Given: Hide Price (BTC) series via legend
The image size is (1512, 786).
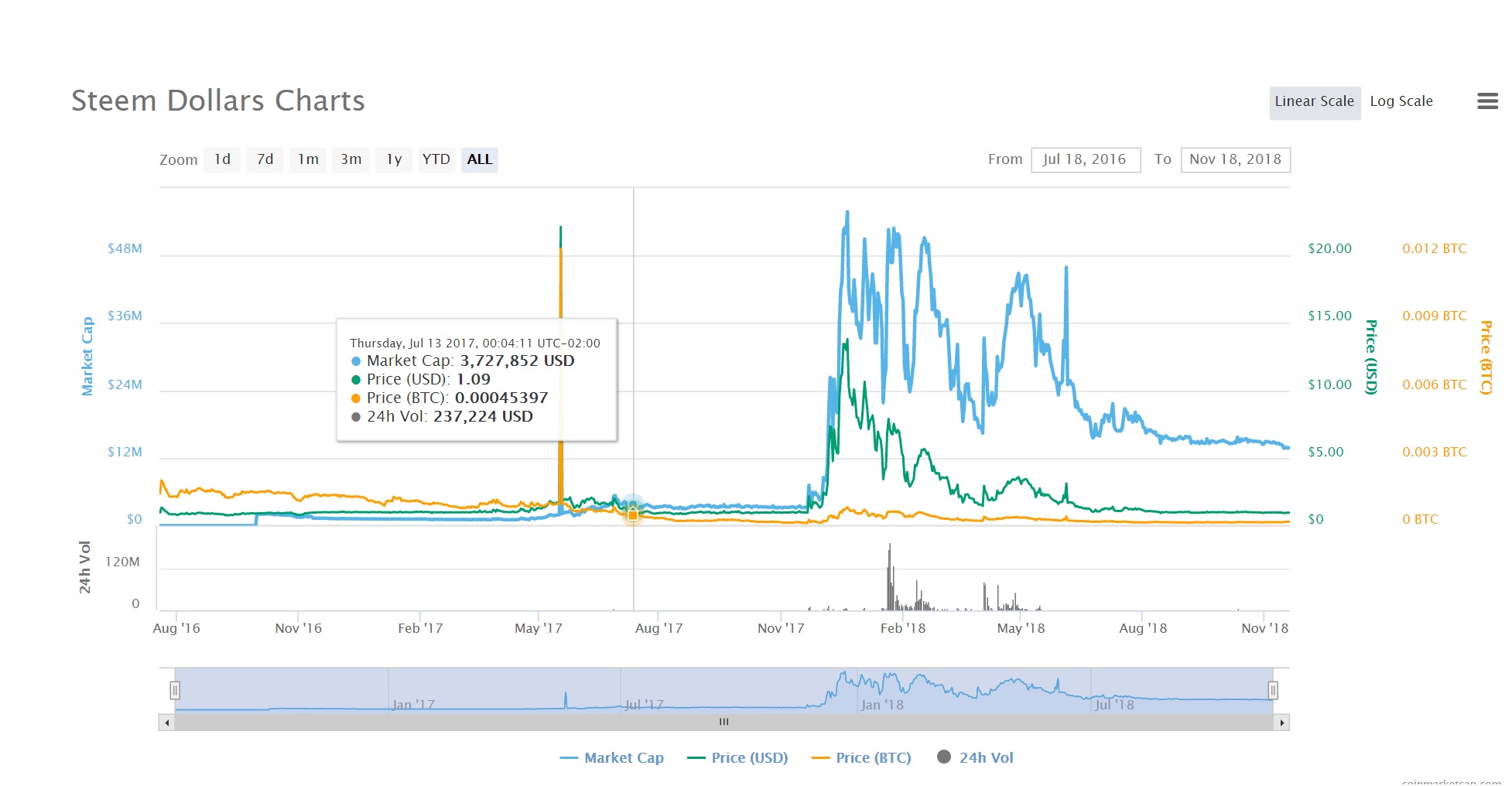Looking at the screenshot, I should point(861,758).
